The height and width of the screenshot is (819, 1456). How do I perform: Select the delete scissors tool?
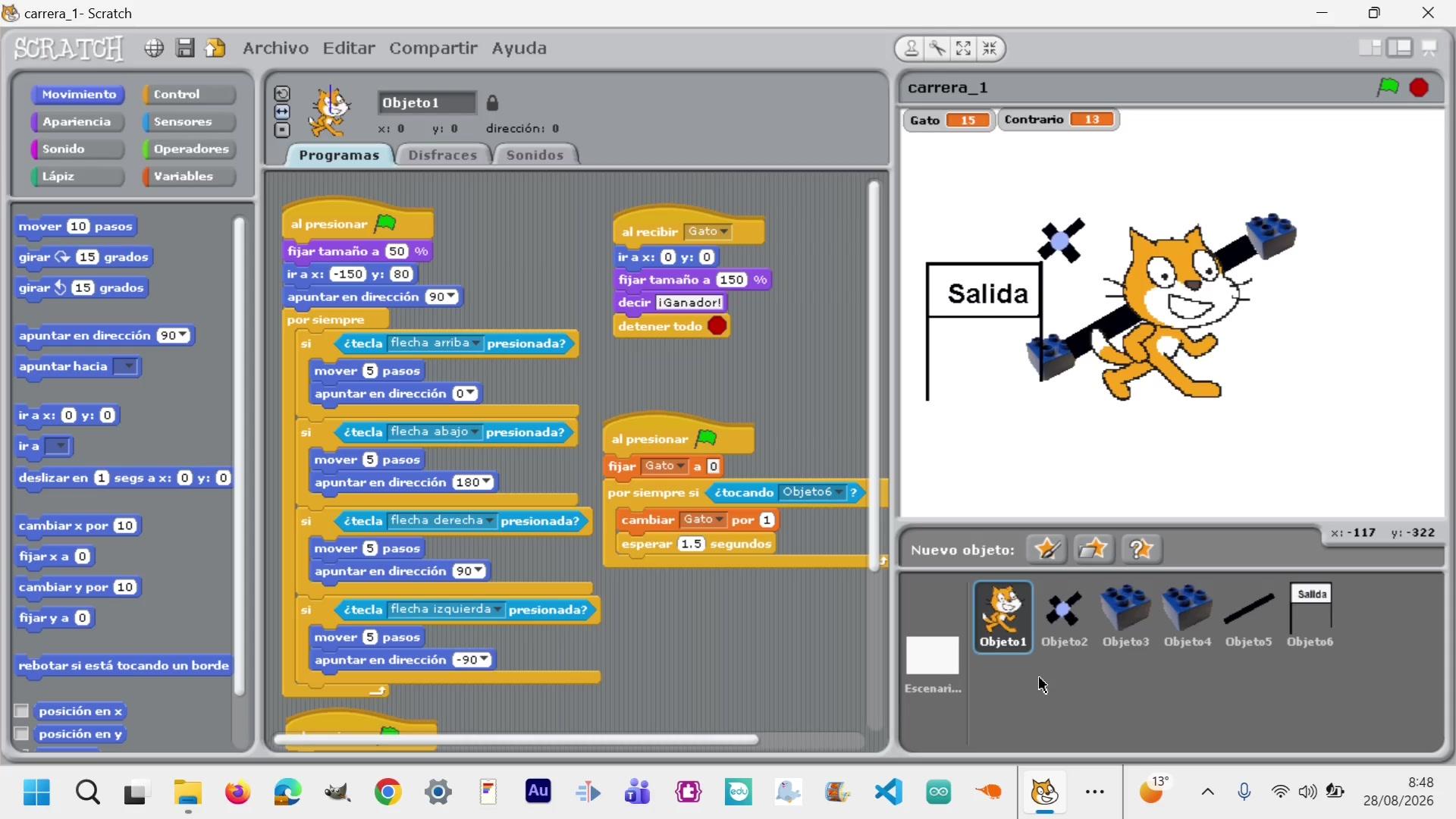click(x=937, y=49)
